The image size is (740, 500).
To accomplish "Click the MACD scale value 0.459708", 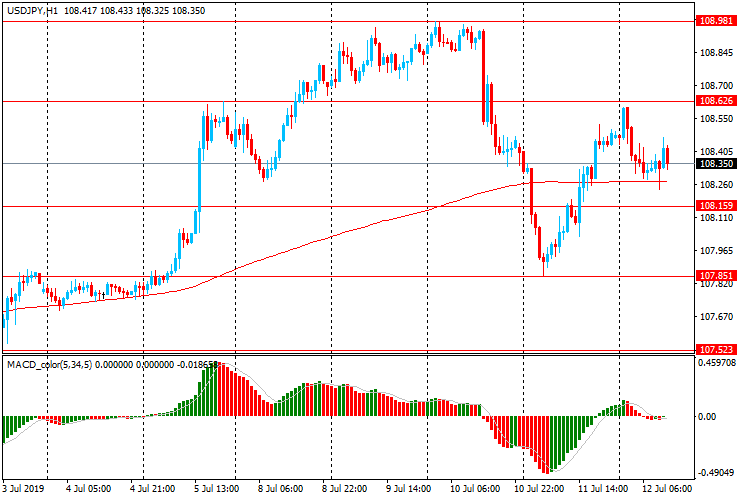I will 716,363.
